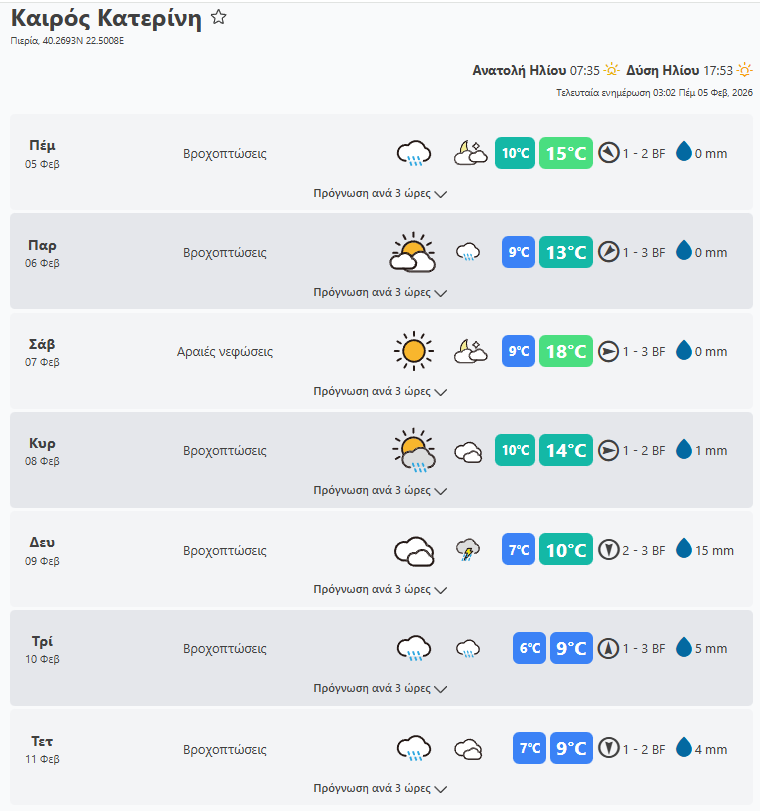
Task: Expand 3-hour forecast for Πέμ 05 Φεβ
Action: click(380, 194)
